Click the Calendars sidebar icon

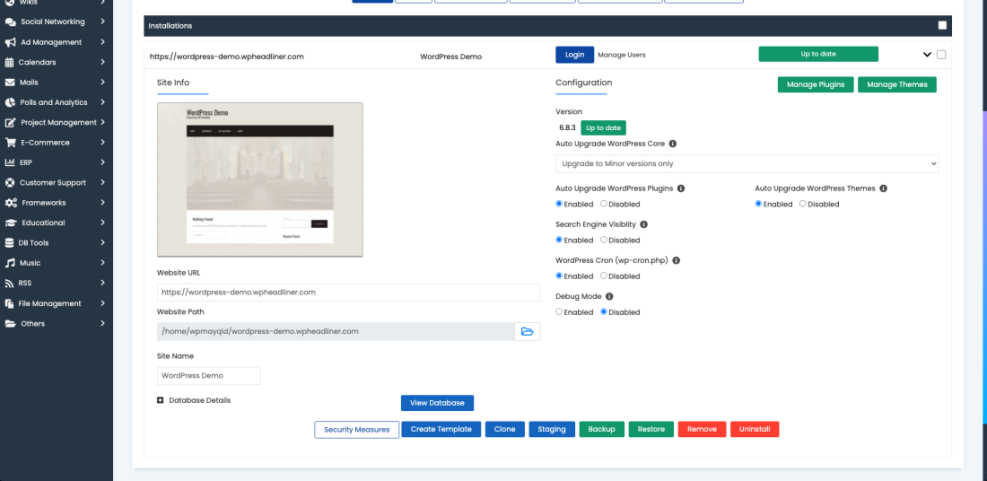coord(9,62)
